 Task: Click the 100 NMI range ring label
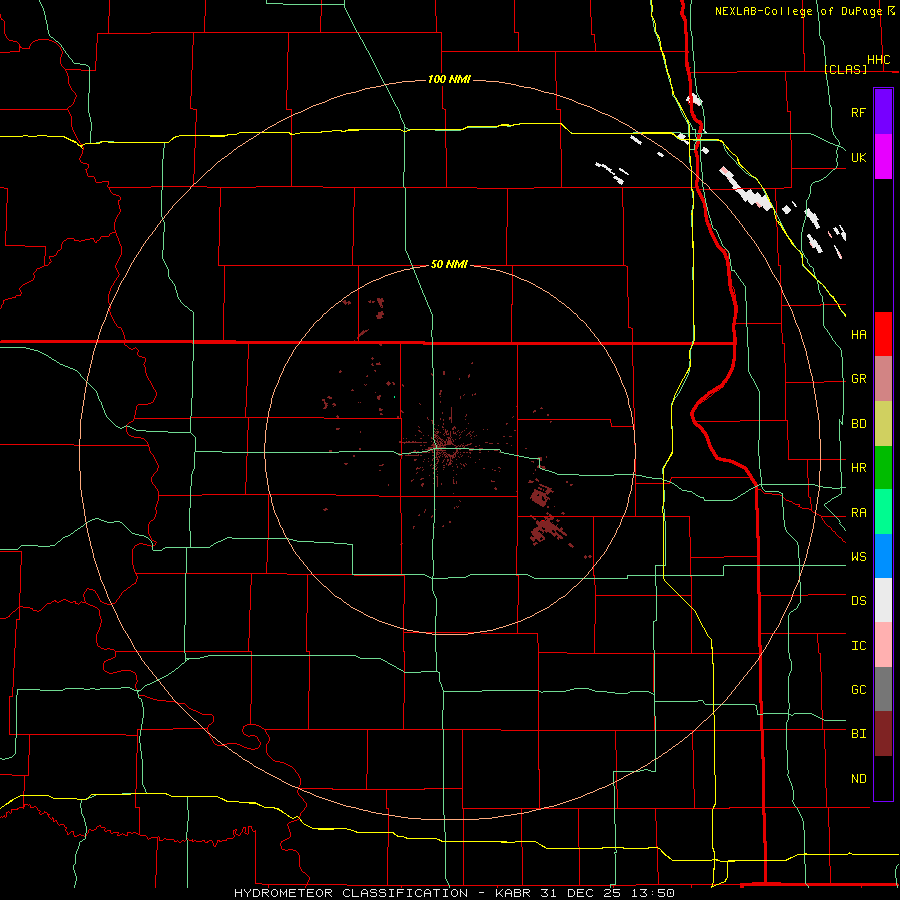pos(449,79)
